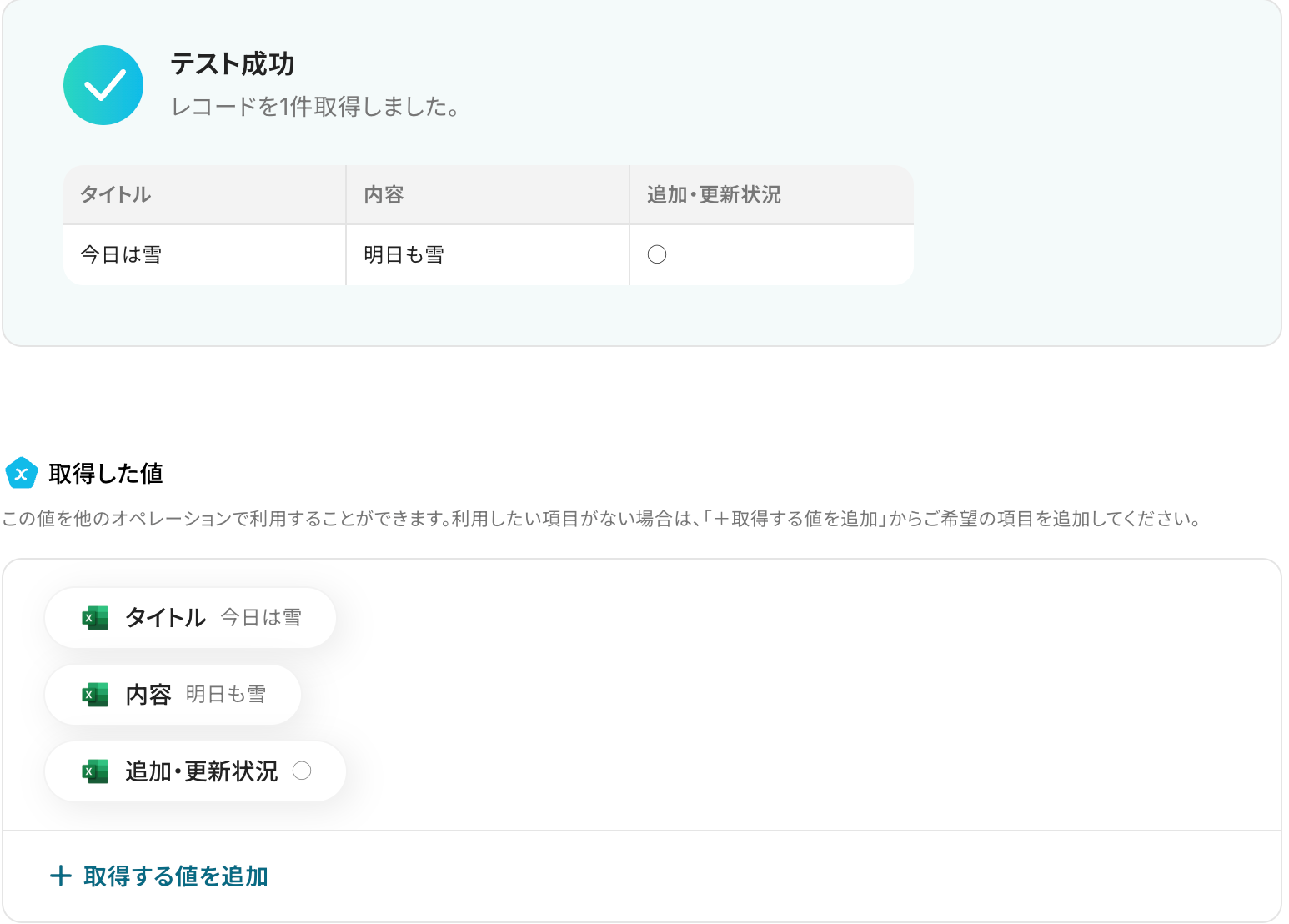
Task: Click the 追加・更新状況 column header
Action: pyautogui.click(x=714, y=195)
